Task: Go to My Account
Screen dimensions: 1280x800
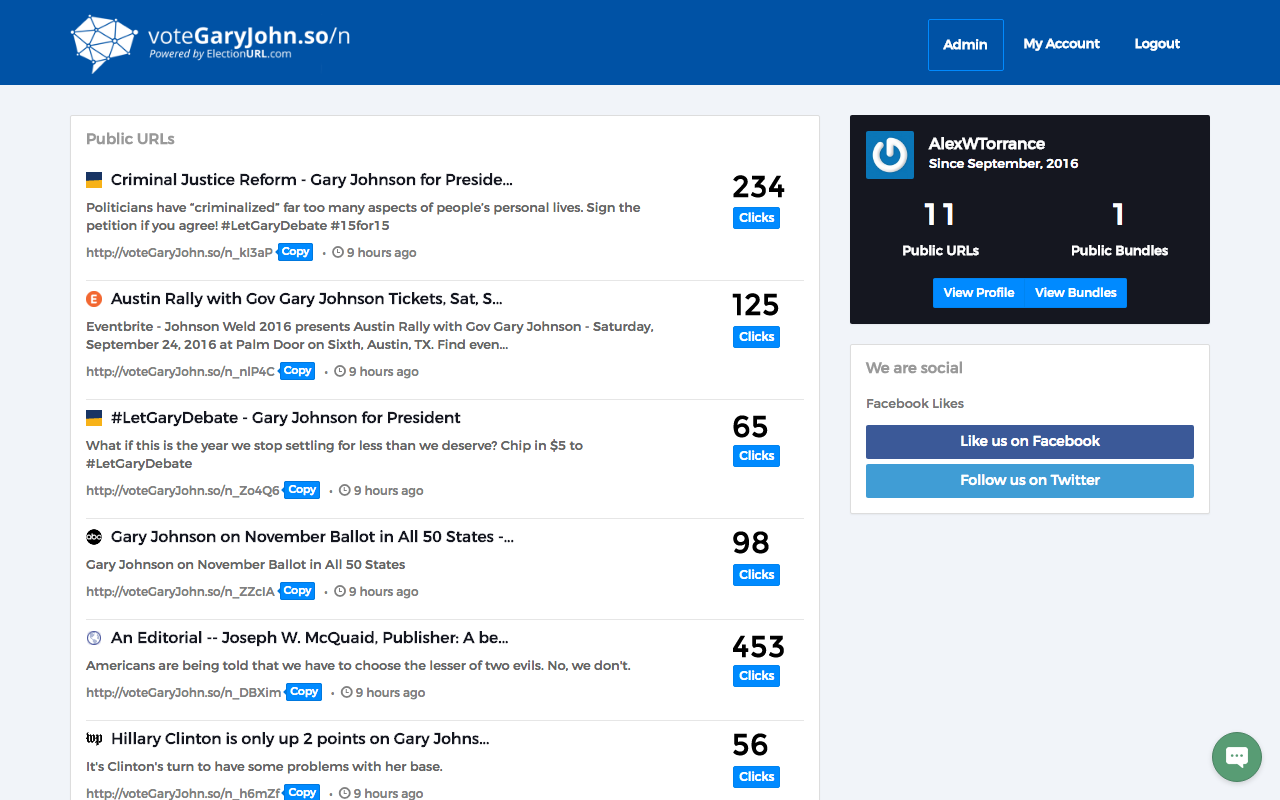Action: point(1061,44)
